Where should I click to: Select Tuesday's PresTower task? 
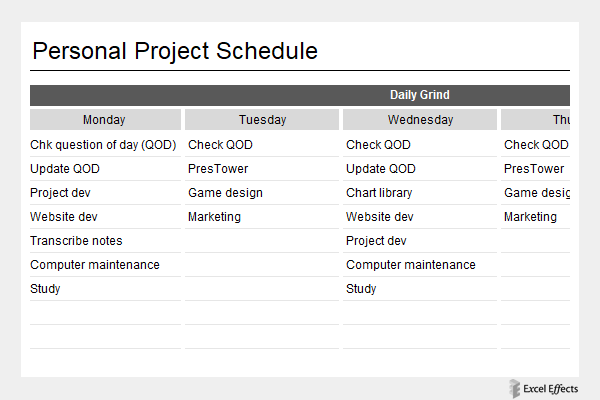pos(218,169)
